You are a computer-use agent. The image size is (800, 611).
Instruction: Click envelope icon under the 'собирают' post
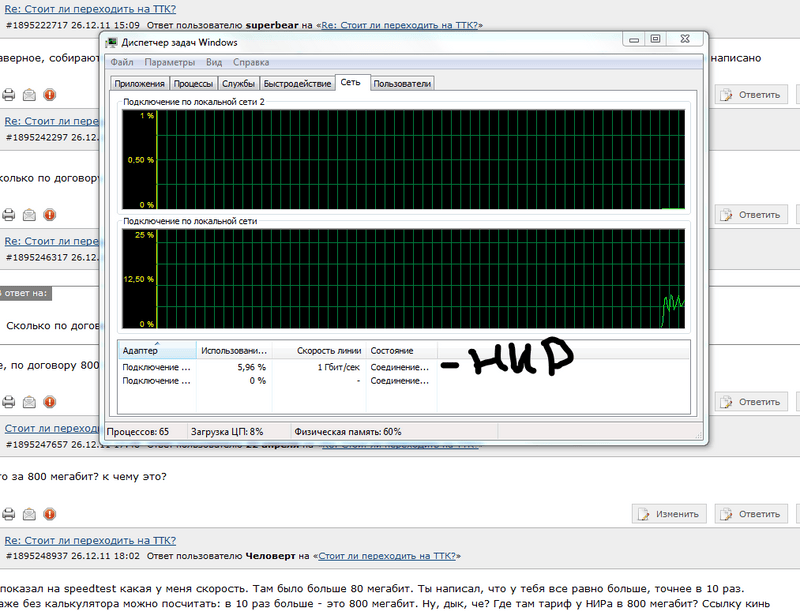(29, 94)
